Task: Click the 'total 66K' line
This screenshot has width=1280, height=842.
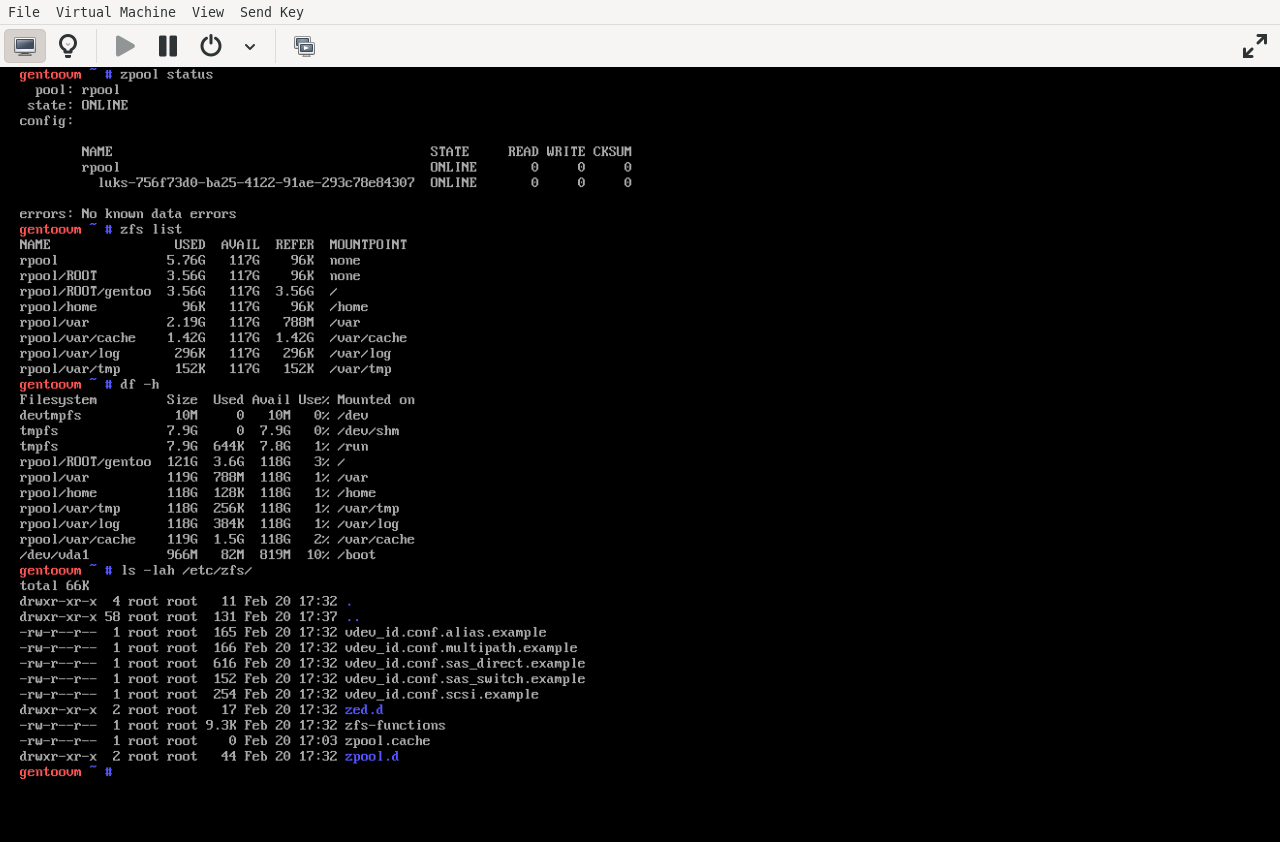Action: 54,586
